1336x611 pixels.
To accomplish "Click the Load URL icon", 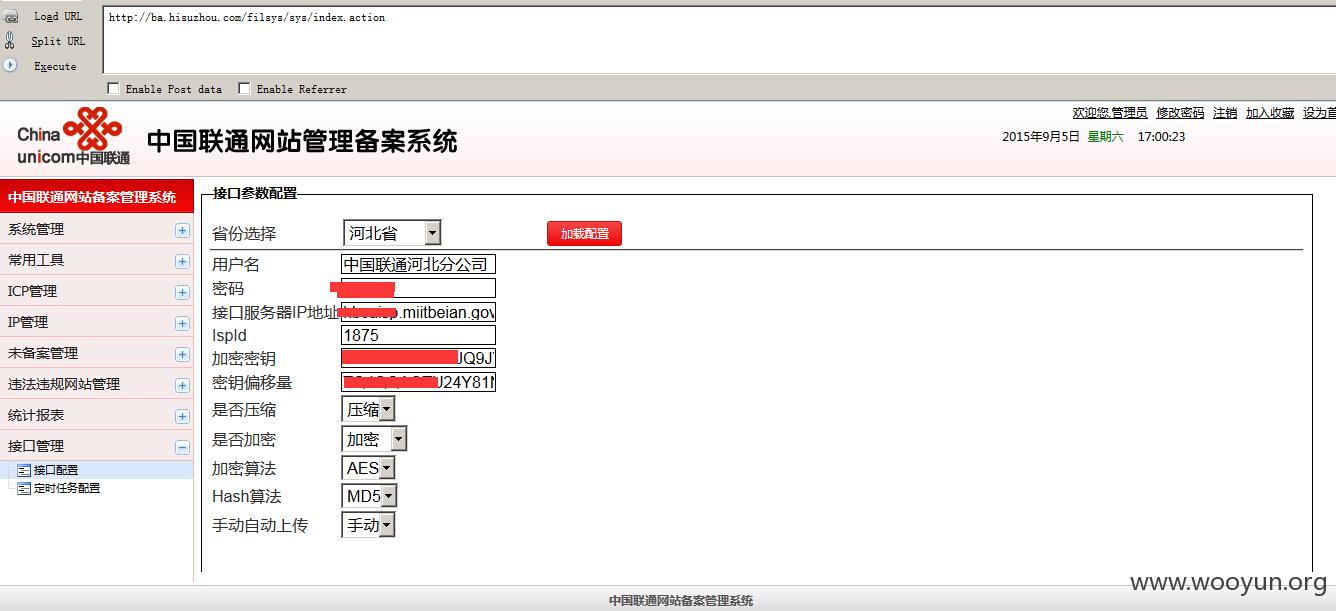I will point(11,16).
